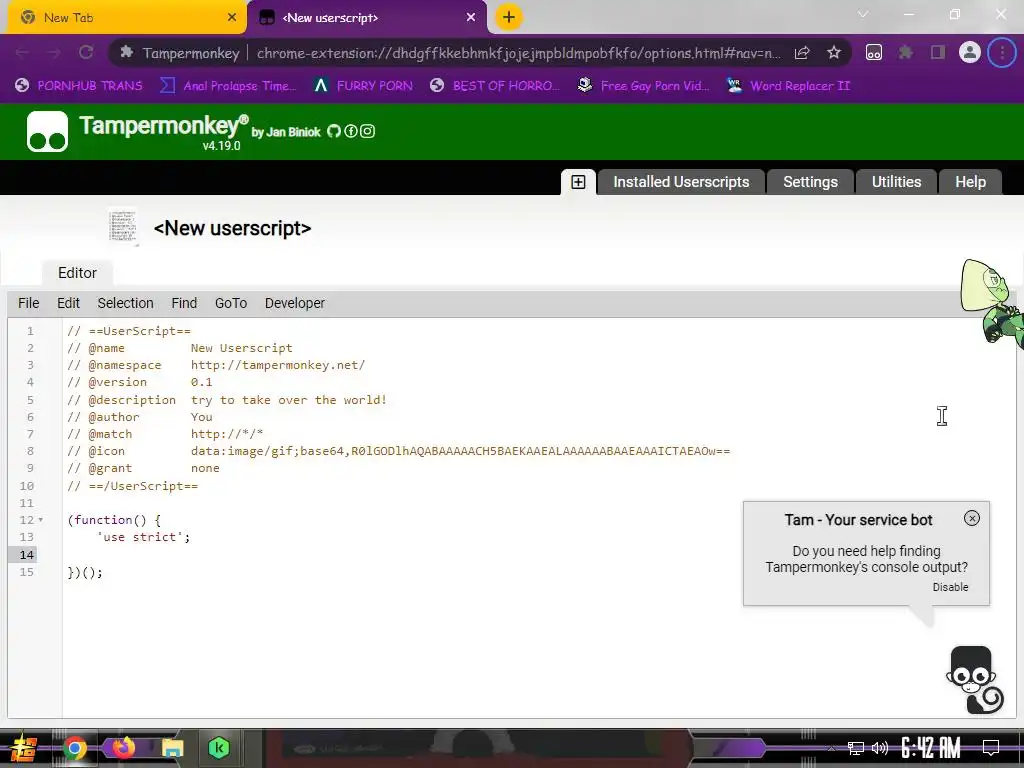This screenshot has width=1024, height=768.
Task: Open a new browser tab with plus button
Action: [x=509, y=17]
